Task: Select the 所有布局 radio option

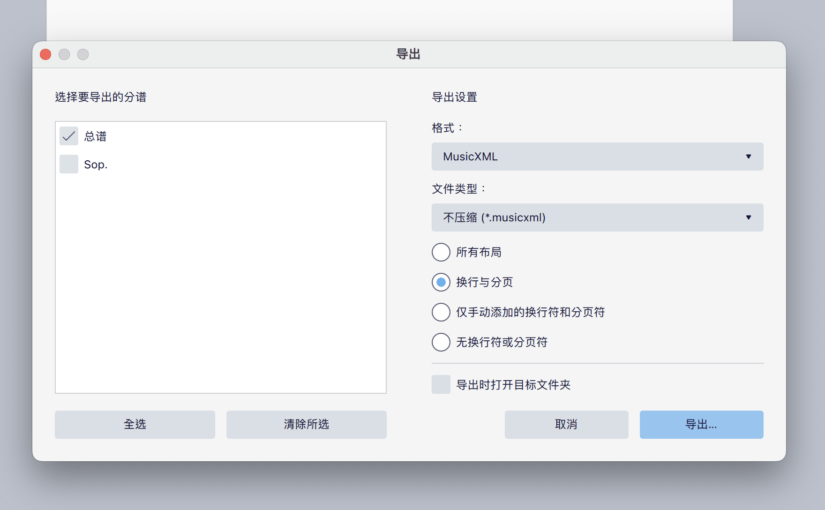Action: pyautogui.click(x=441, y=252)
